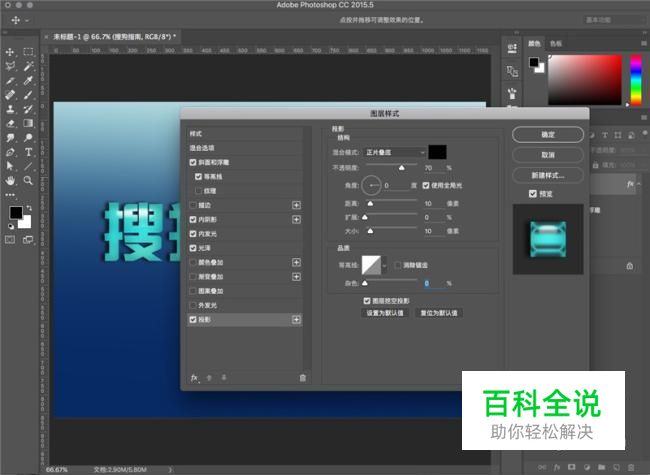Select the Line tool

click(28, 166)
